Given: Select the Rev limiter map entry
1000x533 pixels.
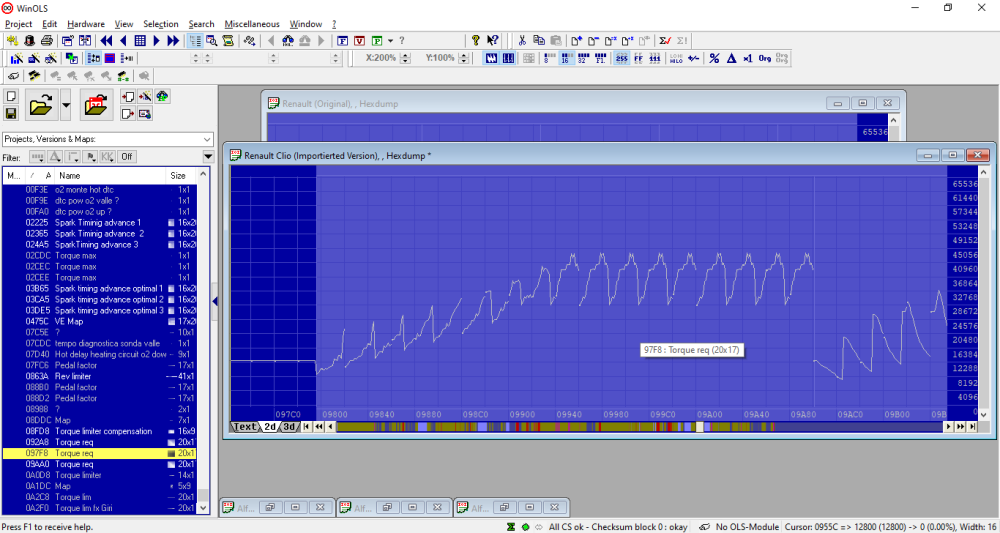Looking at the screenshot, I should 99,376.
